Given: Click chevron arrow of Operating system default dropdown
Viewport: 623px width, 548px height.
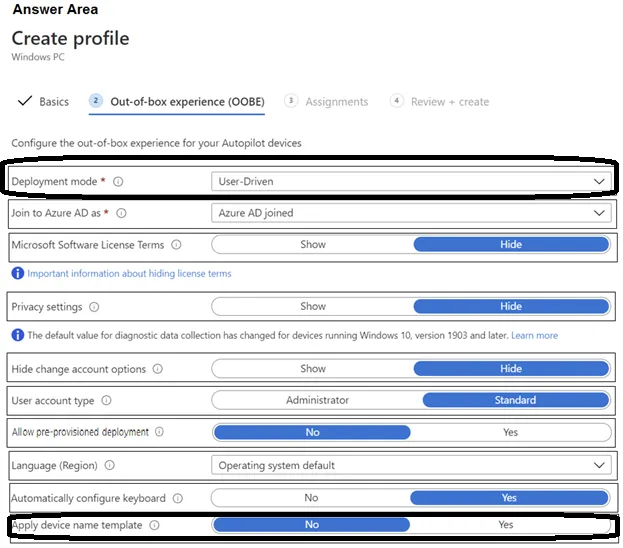Looking at the screenshot, I should (x=599, y=465).
